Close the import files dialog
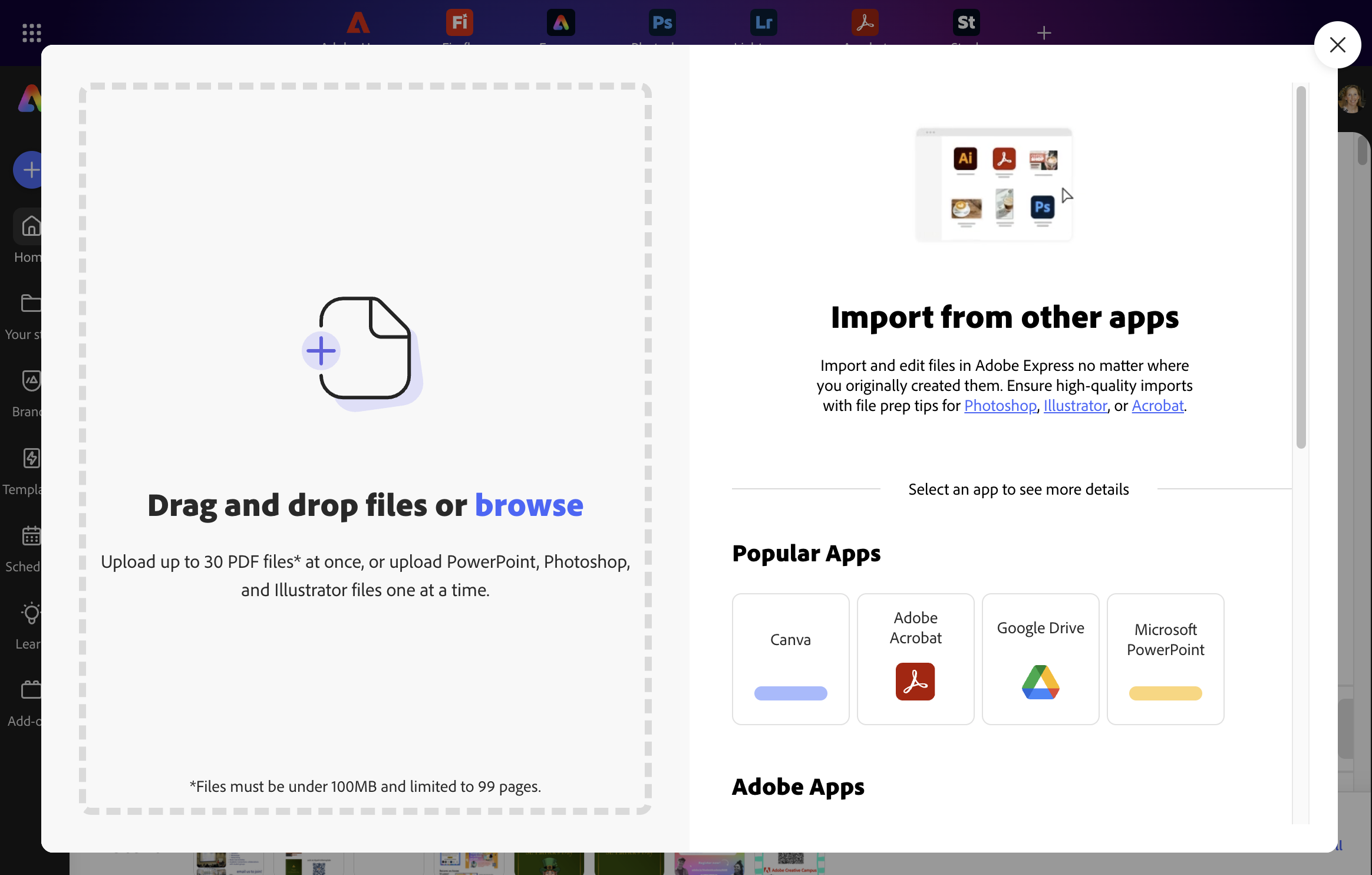 click(1337, 44)
